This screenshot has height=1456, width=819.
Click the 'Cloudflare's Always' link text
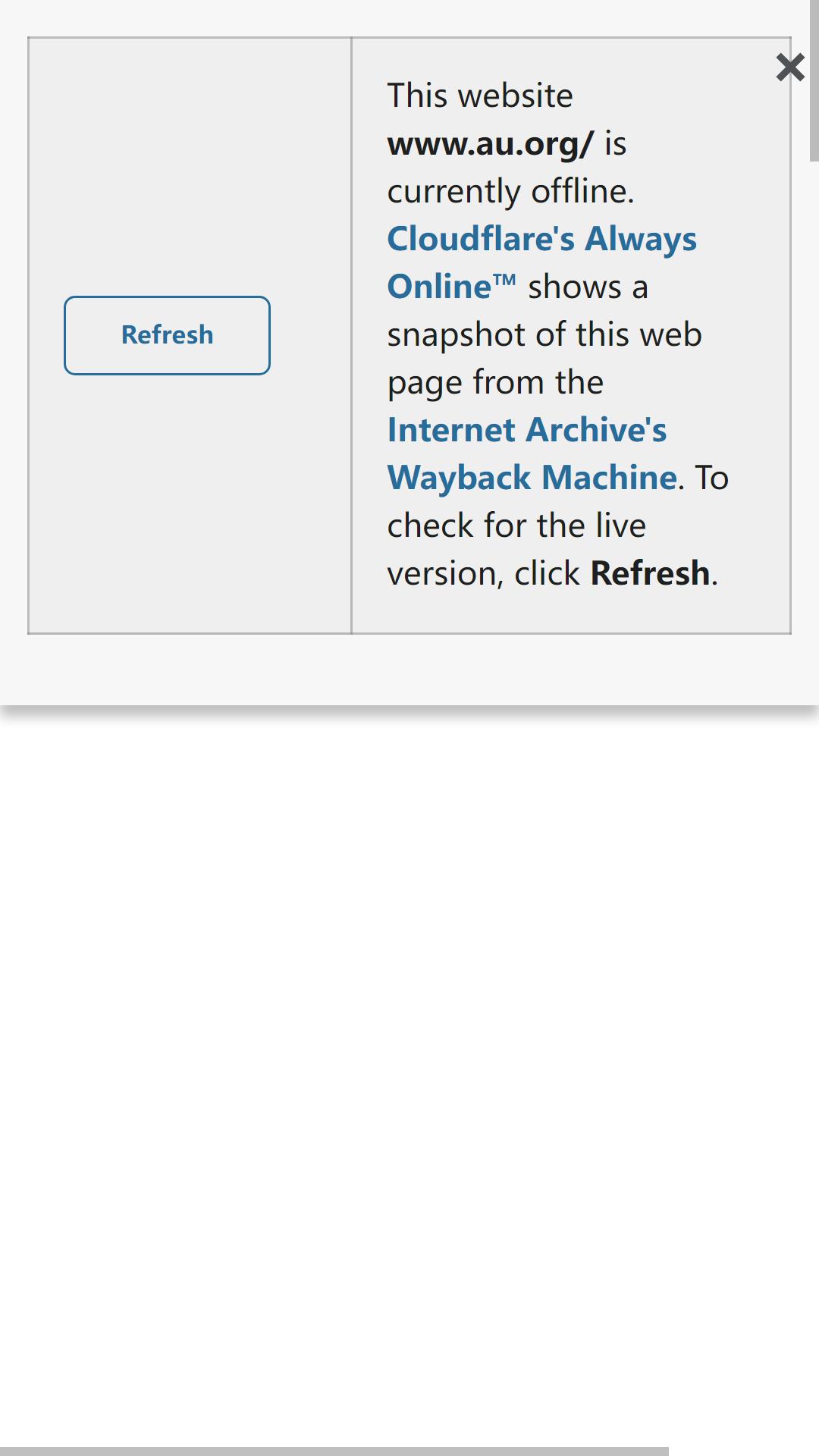pos(541,239)
